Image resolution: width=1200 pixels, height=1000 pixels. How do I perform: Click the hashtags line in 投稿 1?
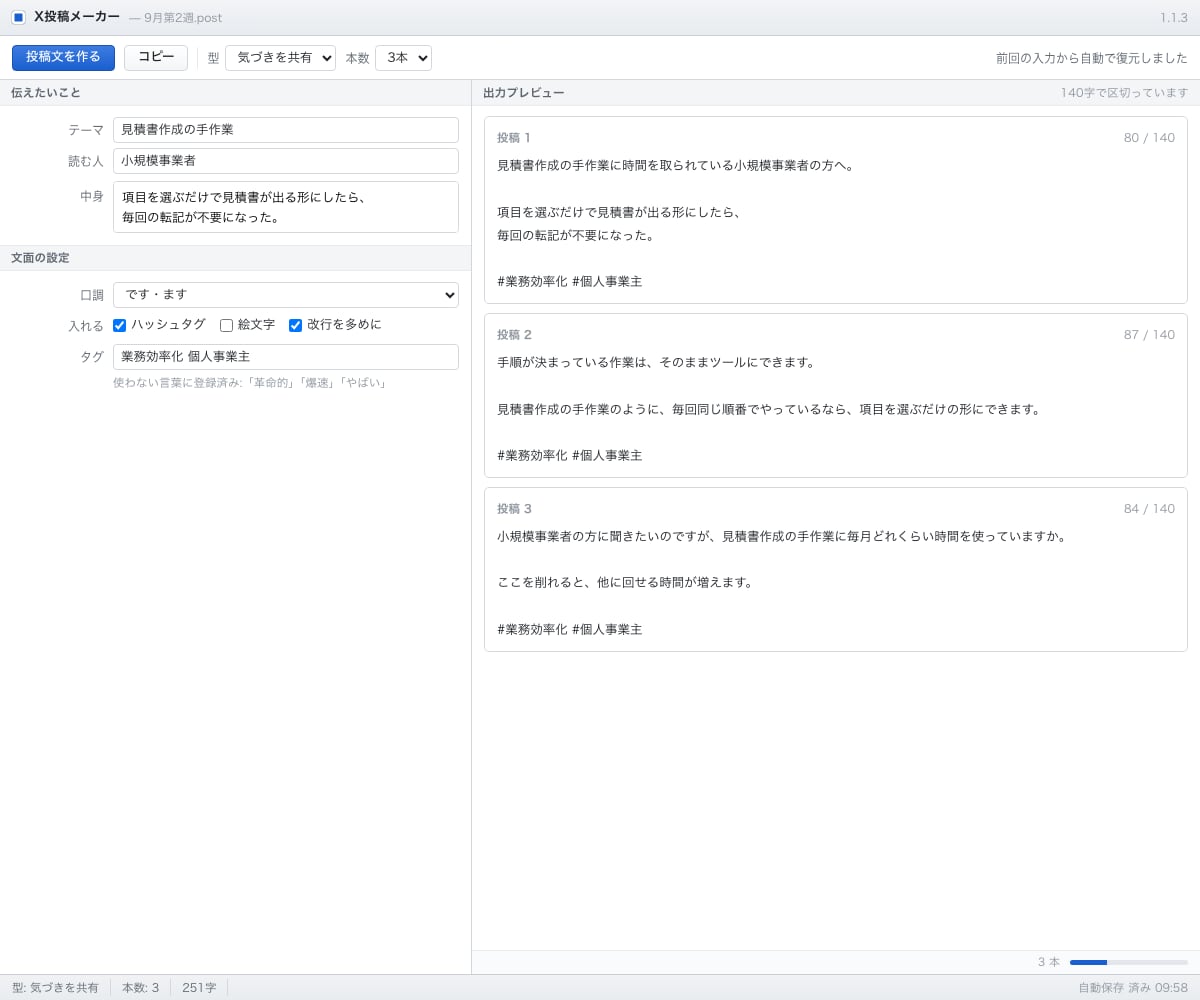570,282
